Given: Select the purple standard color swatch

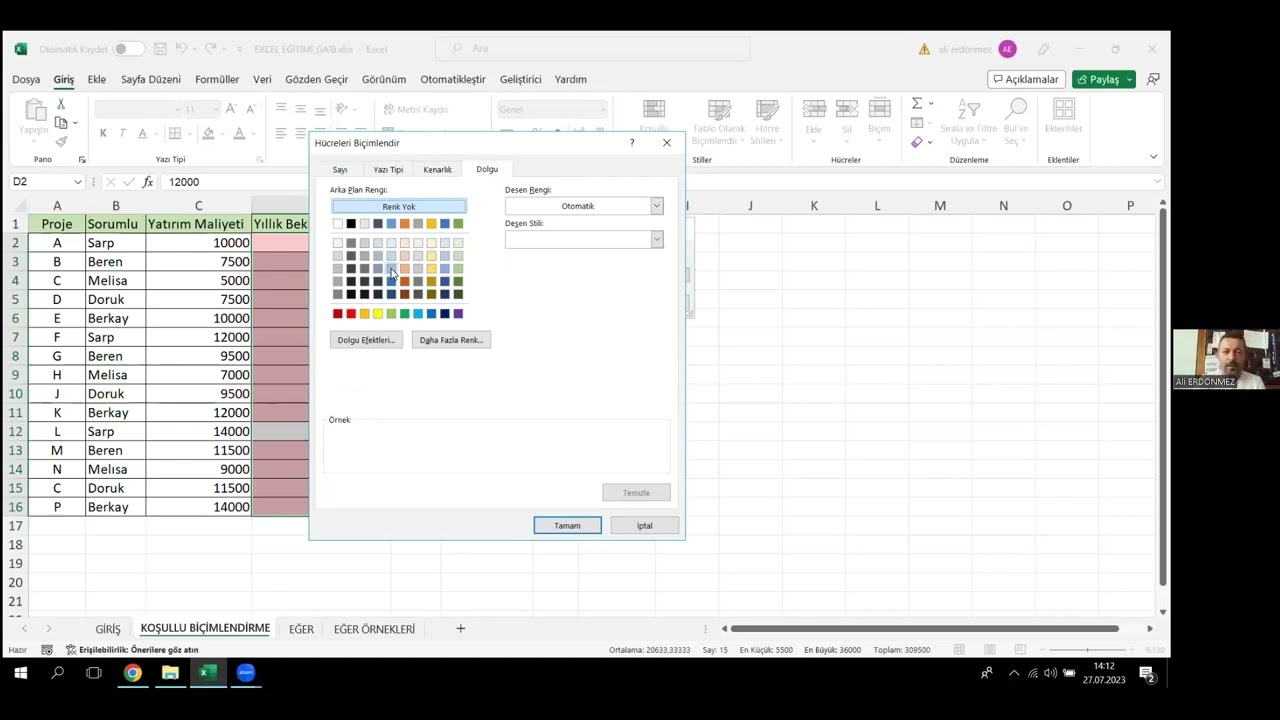Looking at the screenshot, I should (x=458, y=314).
